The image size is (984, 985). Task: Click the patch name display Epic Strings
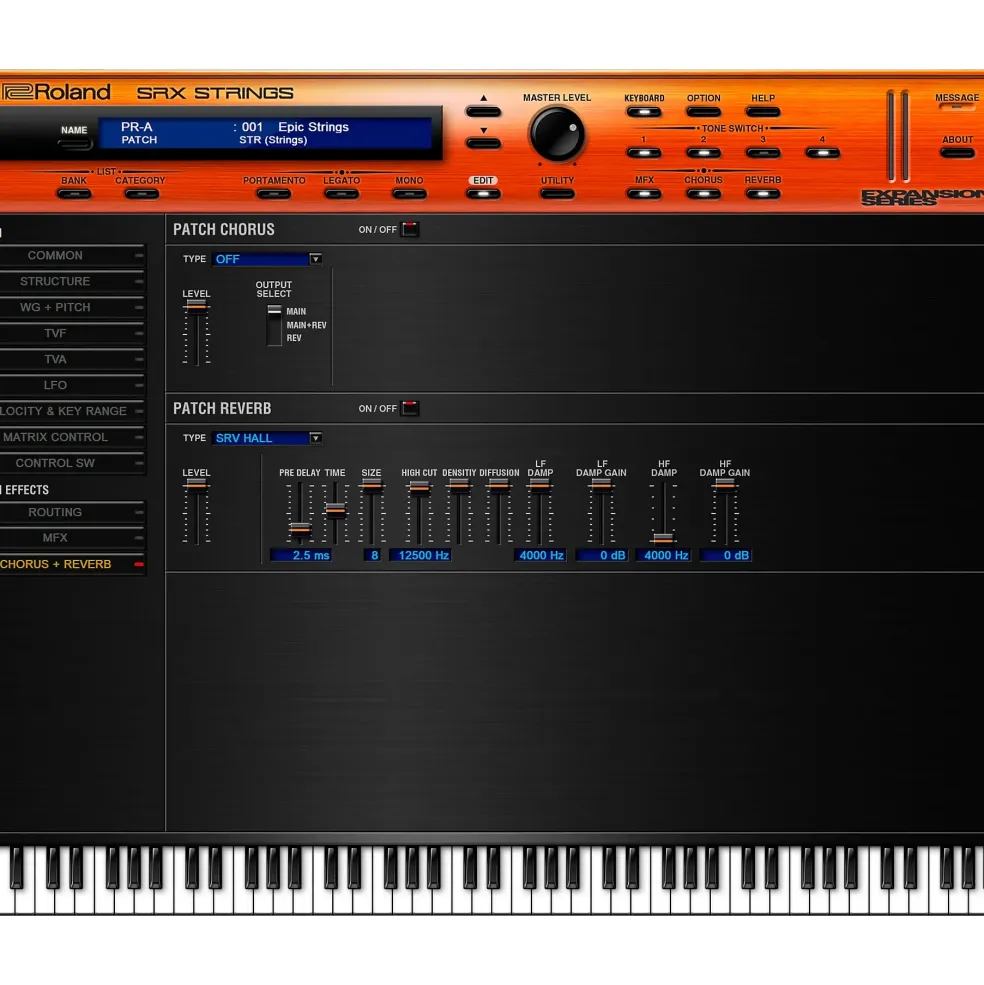coord(313,127)
